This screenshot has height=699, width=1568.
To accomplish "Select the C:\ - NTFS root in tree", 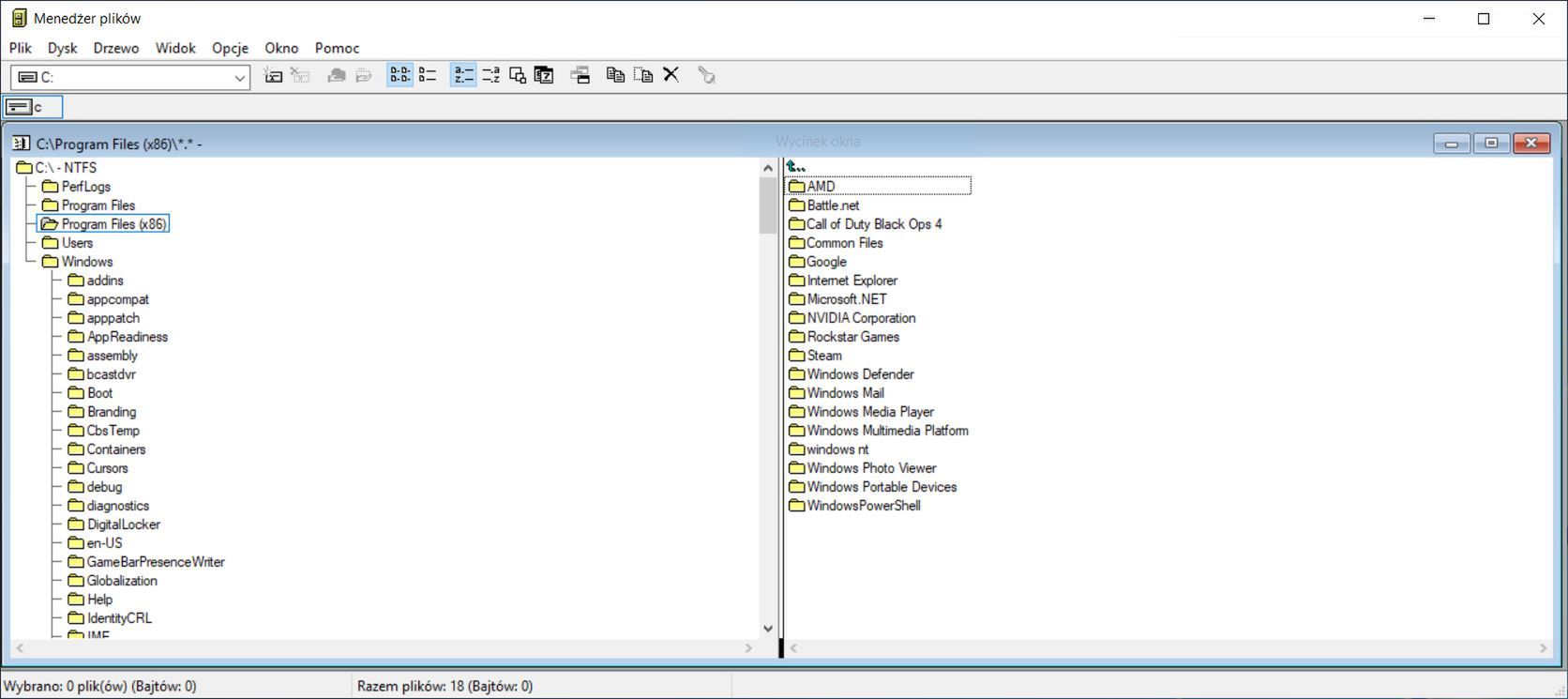I will tap(56, 168).
